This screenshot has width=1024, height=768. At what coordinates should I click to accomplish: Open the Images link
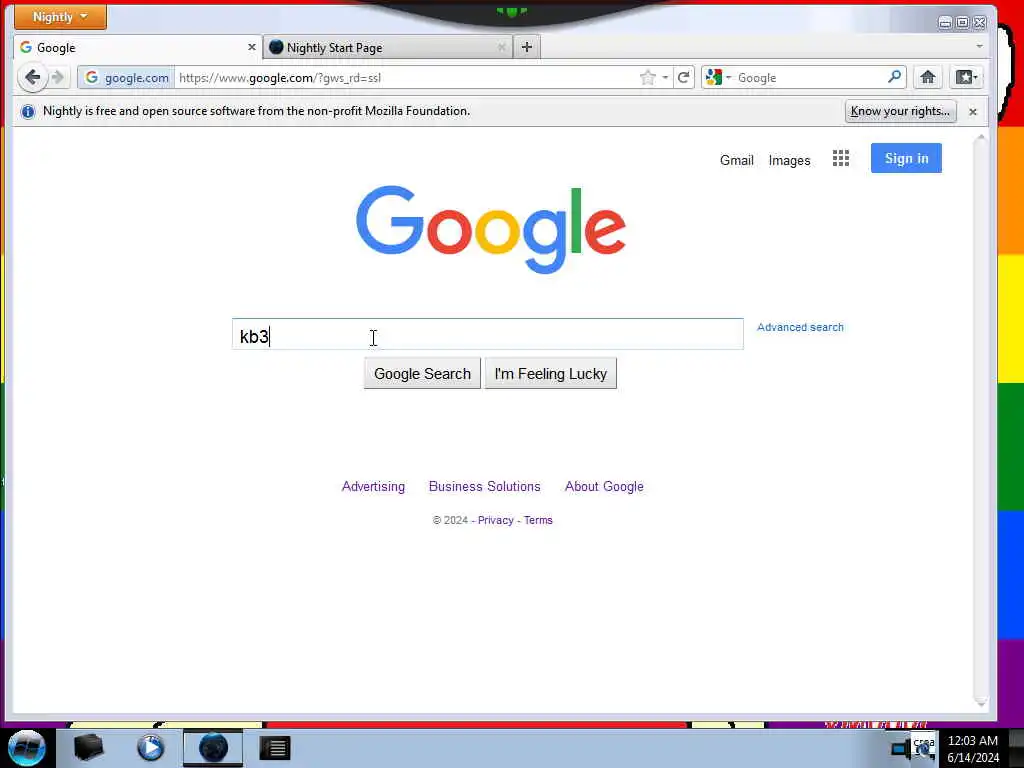(x=789, y=160)
